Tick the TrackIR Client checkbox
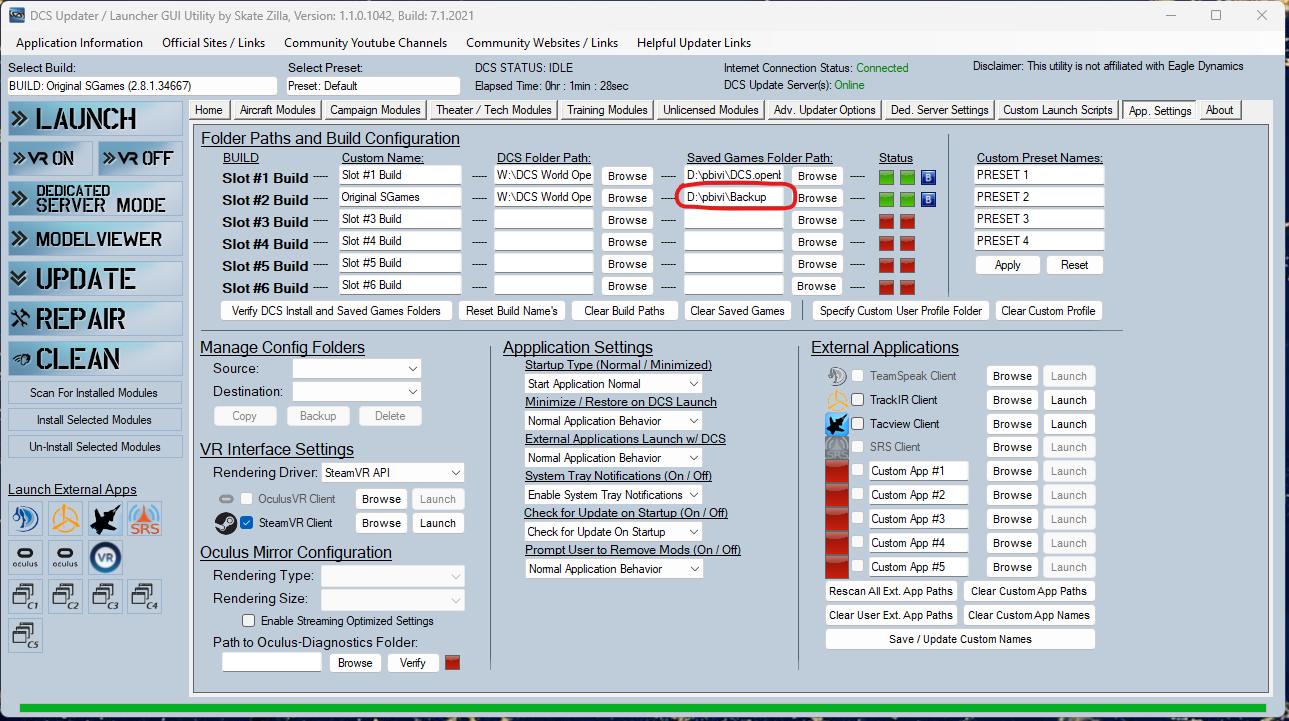 click(857, 399)
